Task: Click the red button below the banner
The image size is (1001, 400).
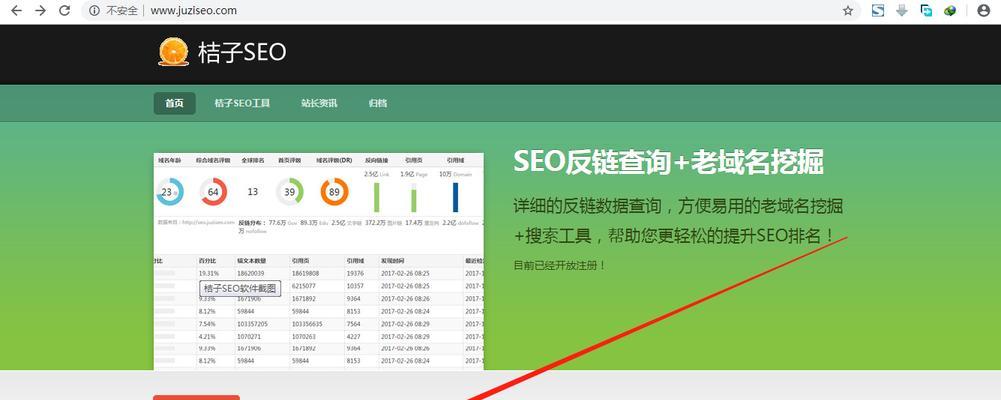Action: click(197, 397)
